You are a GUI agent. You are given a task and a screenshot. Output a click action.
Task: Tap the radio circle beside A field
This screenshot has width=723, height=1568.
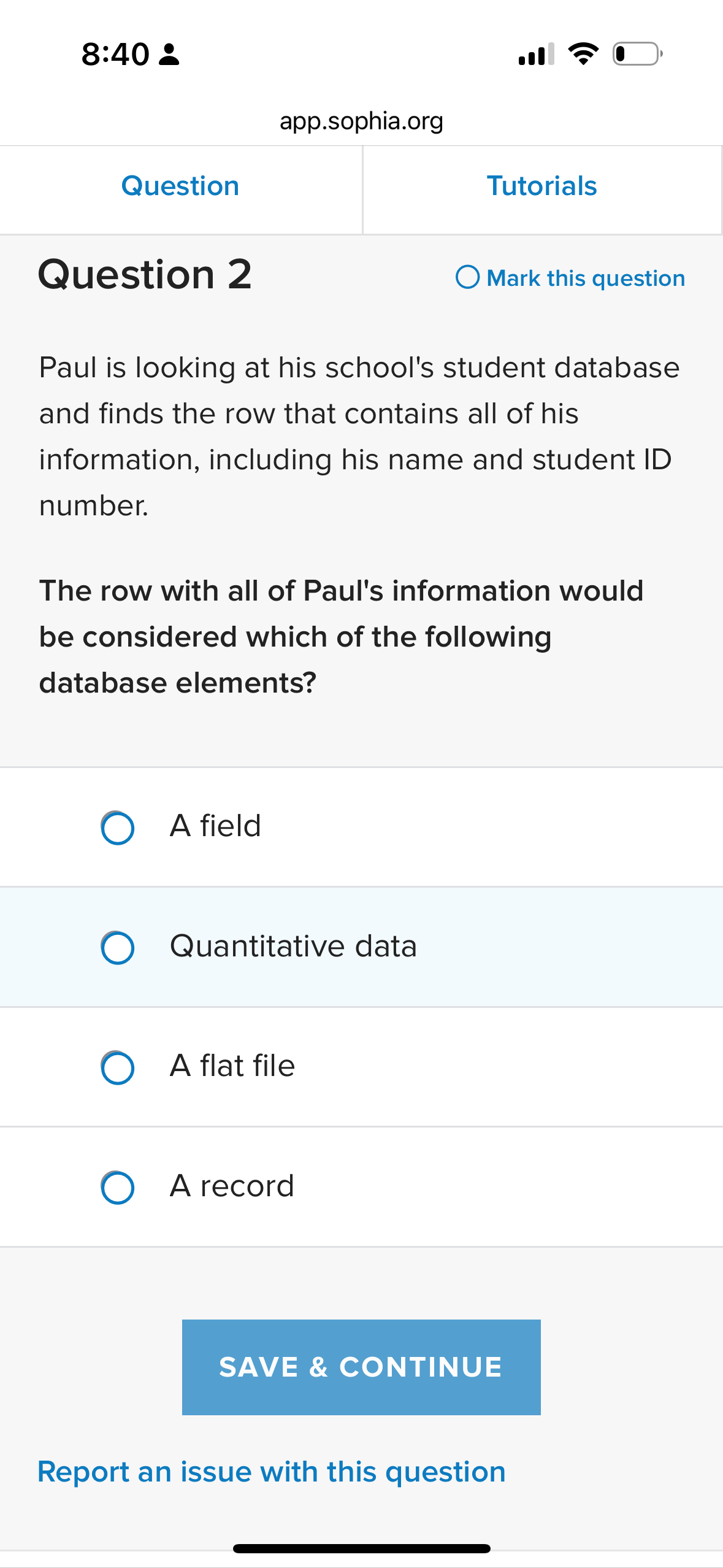tap(118, 826)
